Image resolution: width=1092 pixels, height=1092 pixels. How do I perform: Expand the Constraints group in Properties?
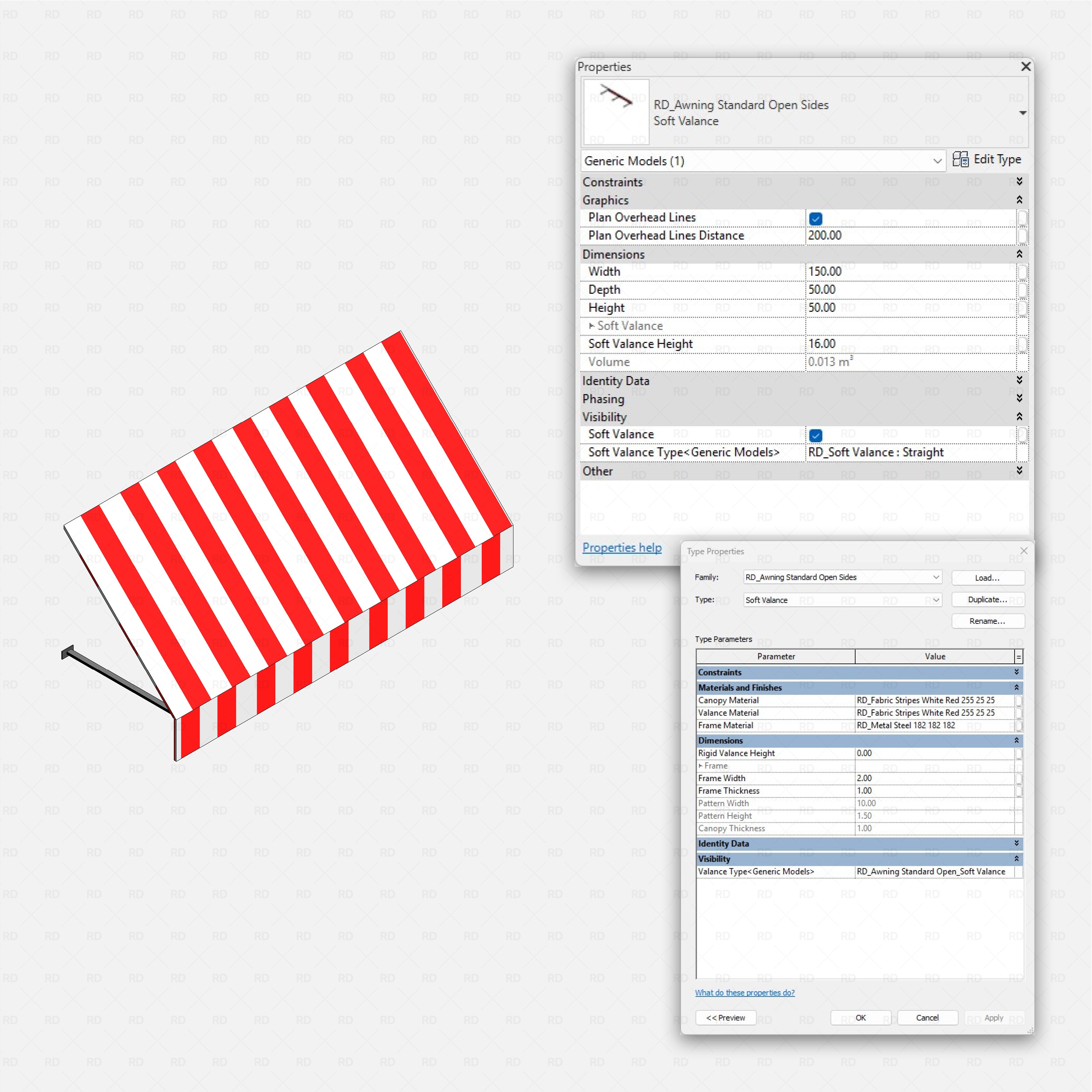coord(1019,182)
